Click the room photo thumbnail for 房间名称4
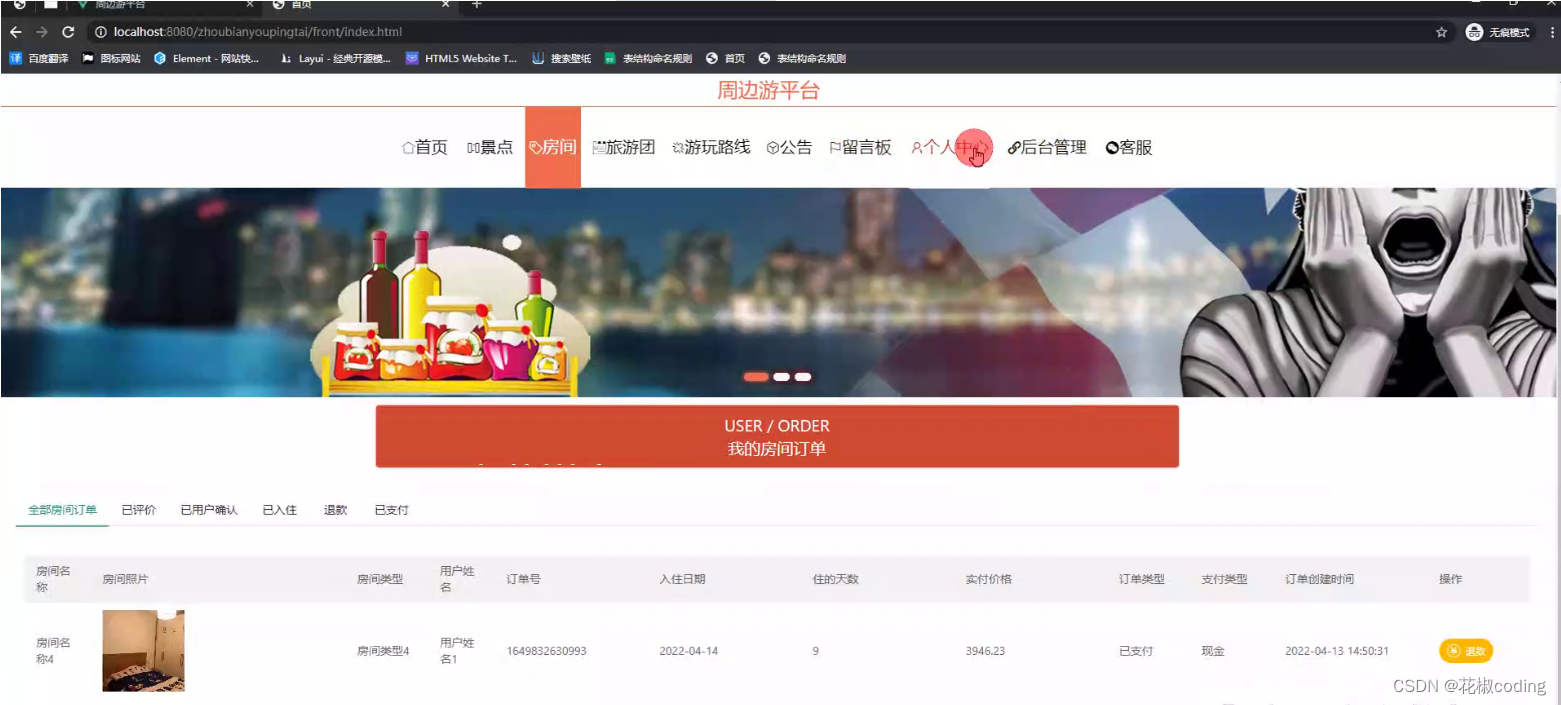 click(142, 650)
